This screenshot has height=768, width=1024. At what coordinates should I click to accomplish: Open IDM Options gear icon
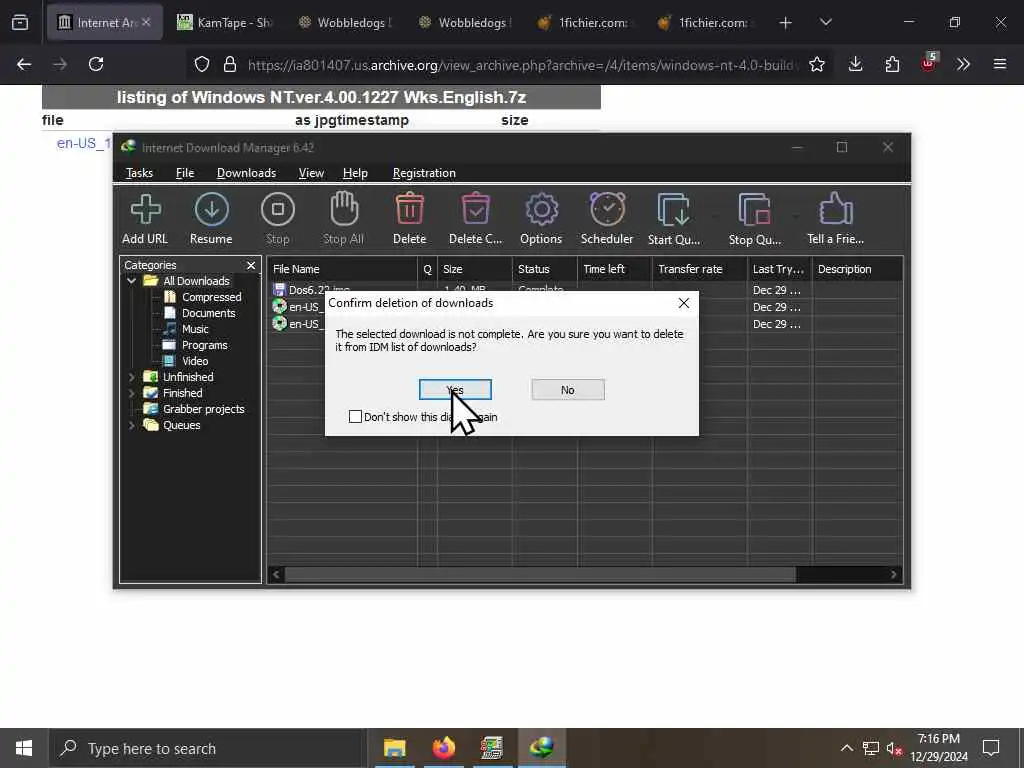click(541, 219)
